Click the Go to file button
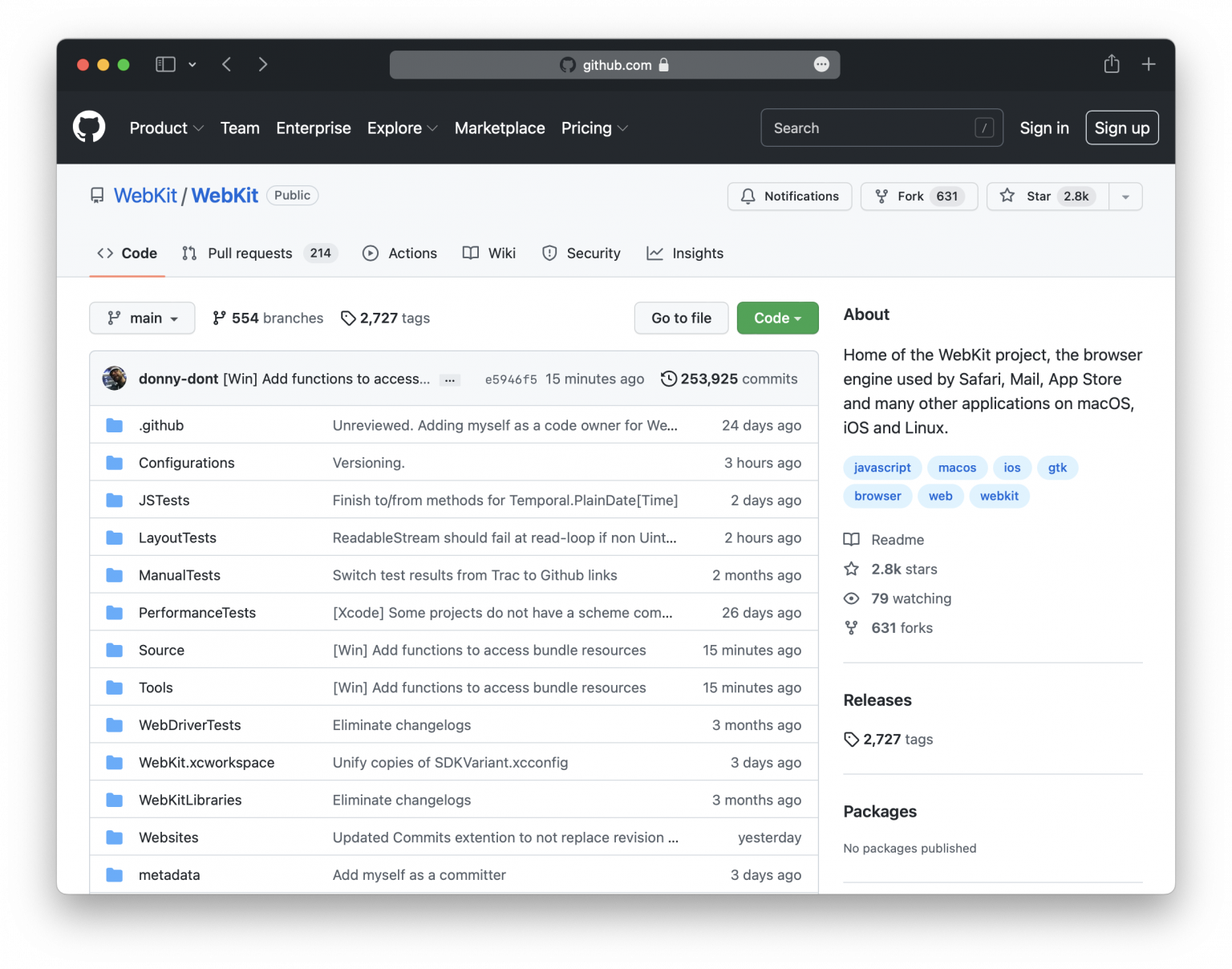The width and height of the screenshot is (1232, 969). tap(680, 318)
